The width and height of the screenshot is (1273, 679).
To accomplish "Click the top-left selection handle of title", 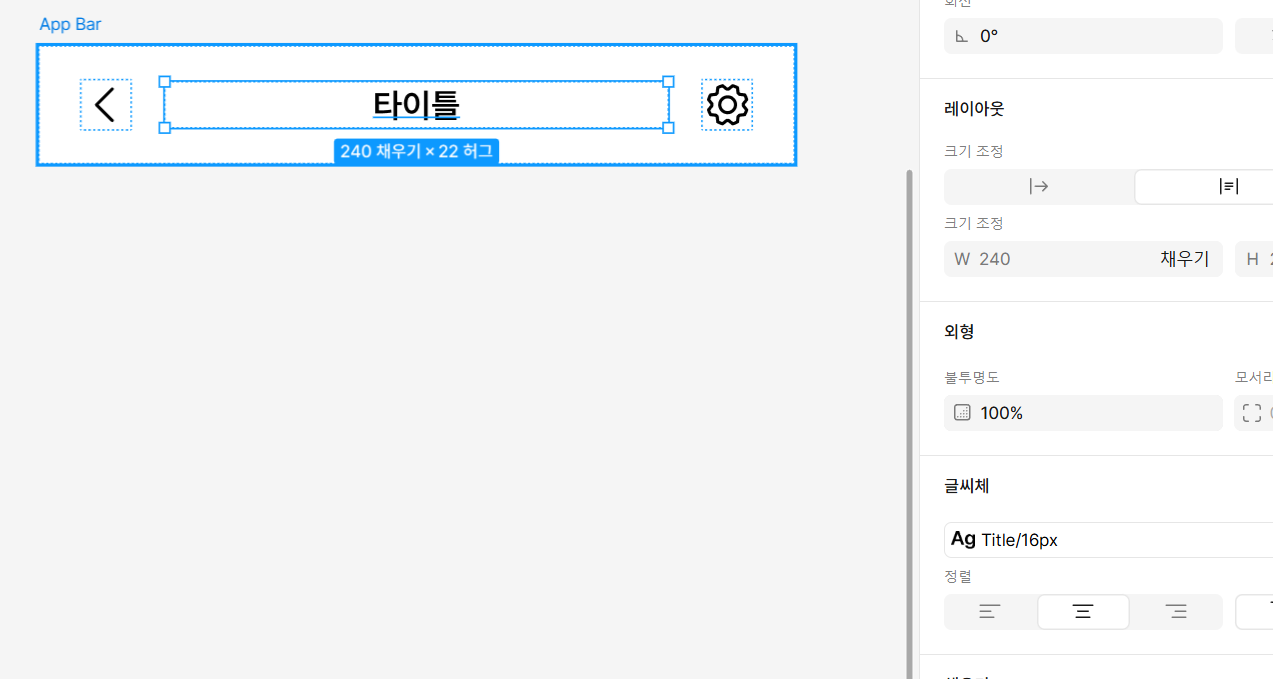I will (165, 82).
